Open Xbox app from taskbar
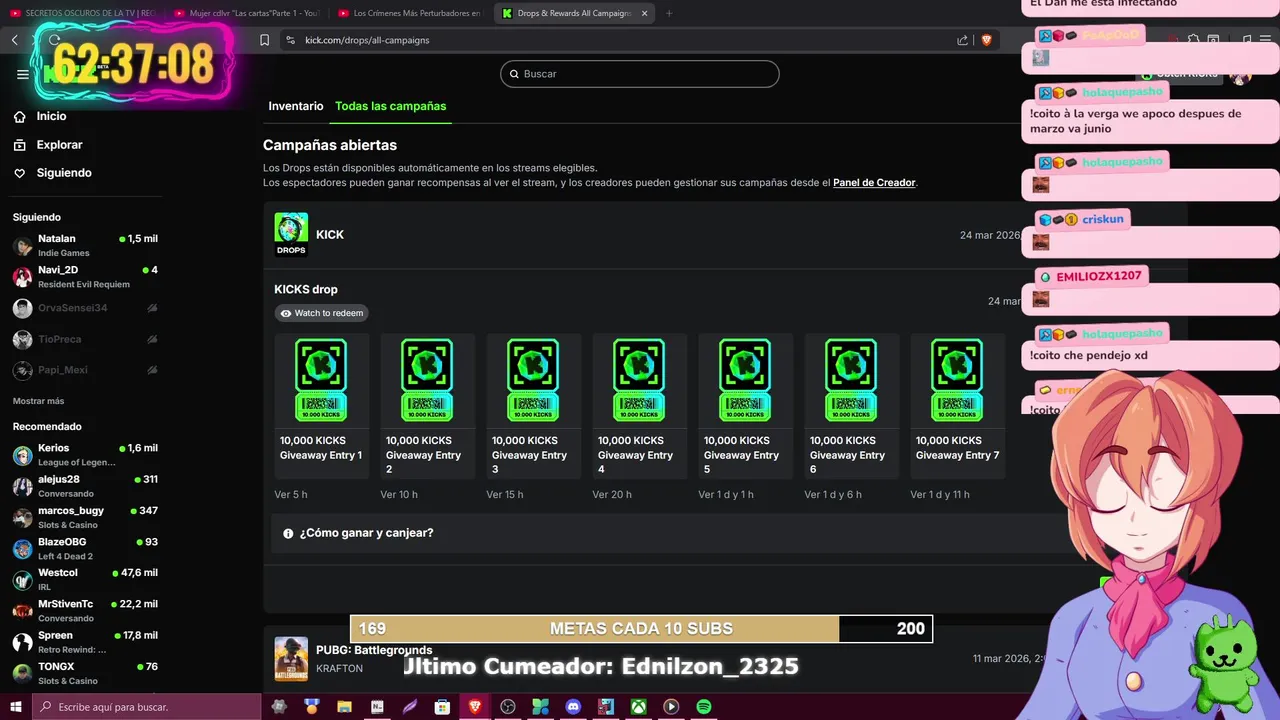The image size is (1280, 720). pos(638,707)
